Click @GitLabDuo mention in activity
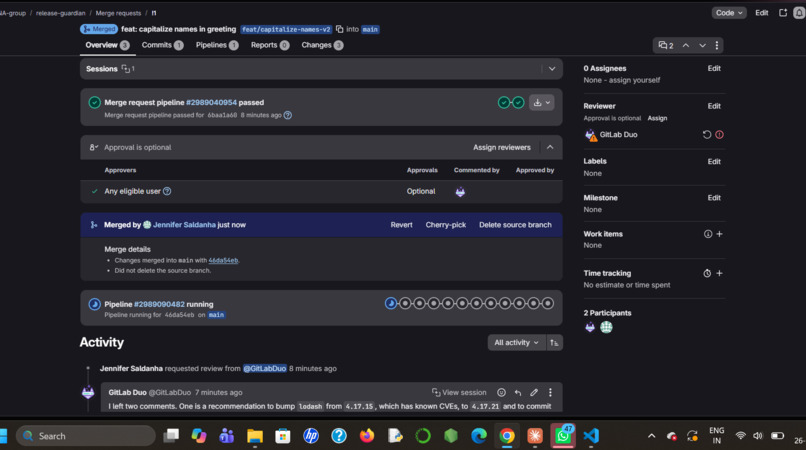Viewport: 806px width, 450px height. pyautogui.click(x=265, y=369)
